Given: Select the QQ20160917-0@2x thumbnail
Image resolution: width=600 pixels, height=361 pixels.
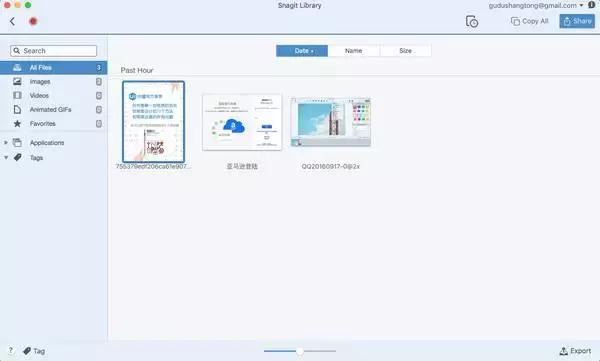Looking at the screenshot, I should 331,122.
